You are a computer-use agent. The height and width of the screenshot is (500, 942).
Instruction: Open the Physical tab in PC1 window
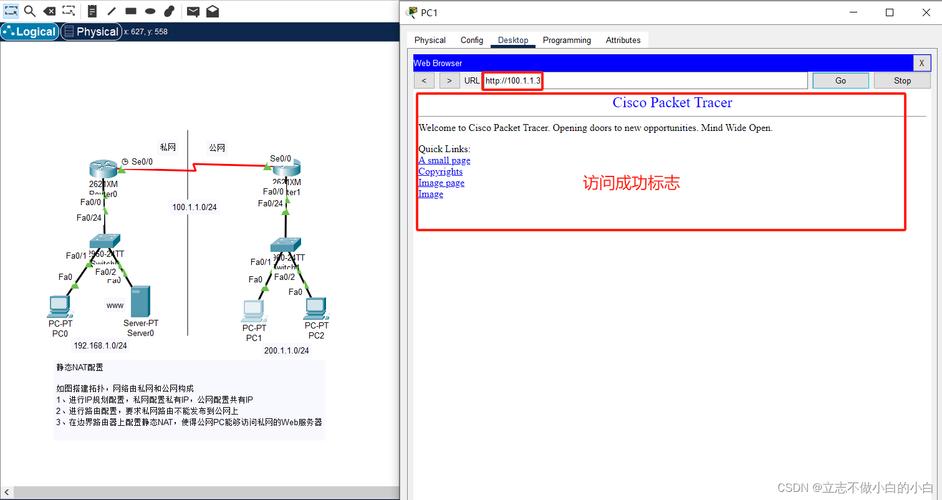click(x=430, y=40)
